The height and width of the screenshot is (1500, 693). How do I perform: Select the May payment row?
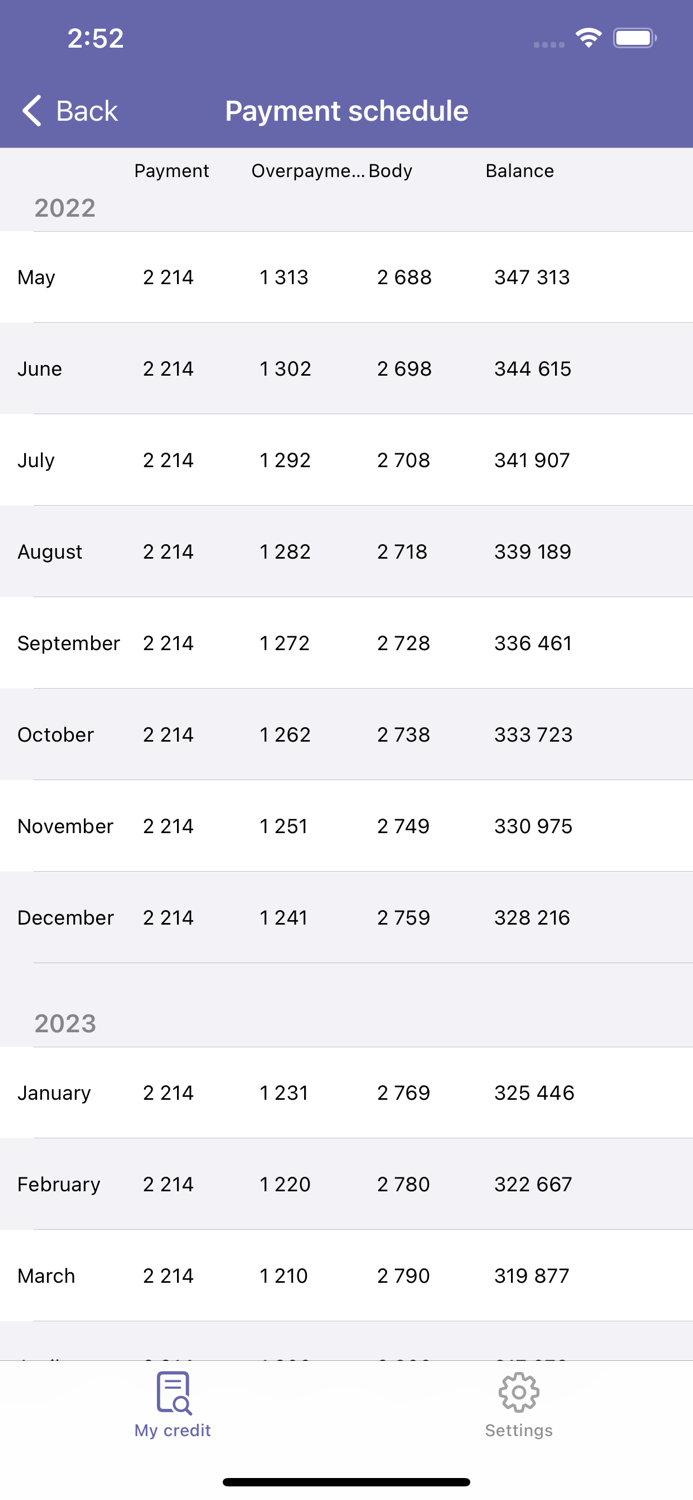pyautogui.click(x=346, y=277)
